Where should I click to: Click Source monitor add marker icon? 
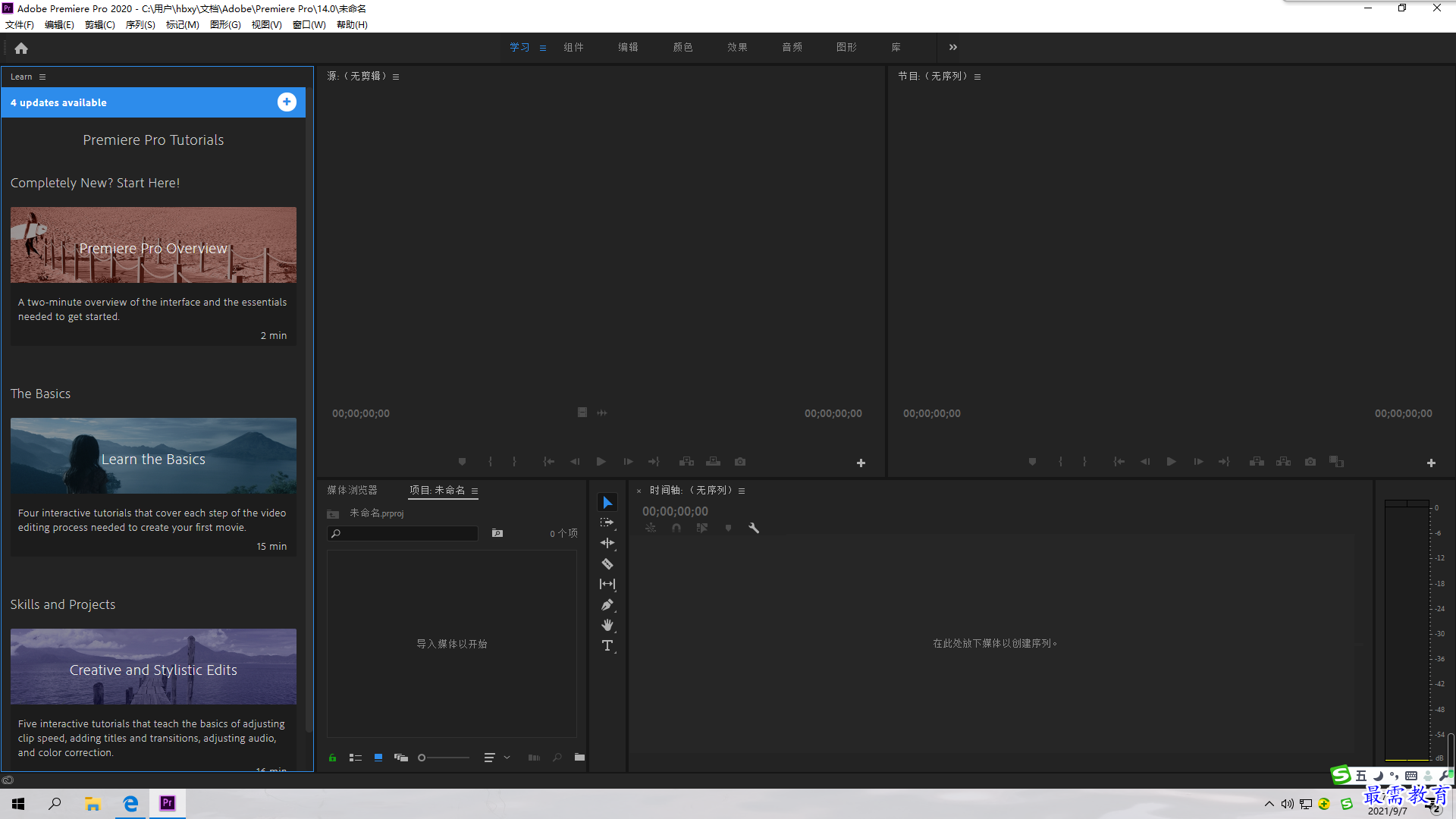pos(462,461)
